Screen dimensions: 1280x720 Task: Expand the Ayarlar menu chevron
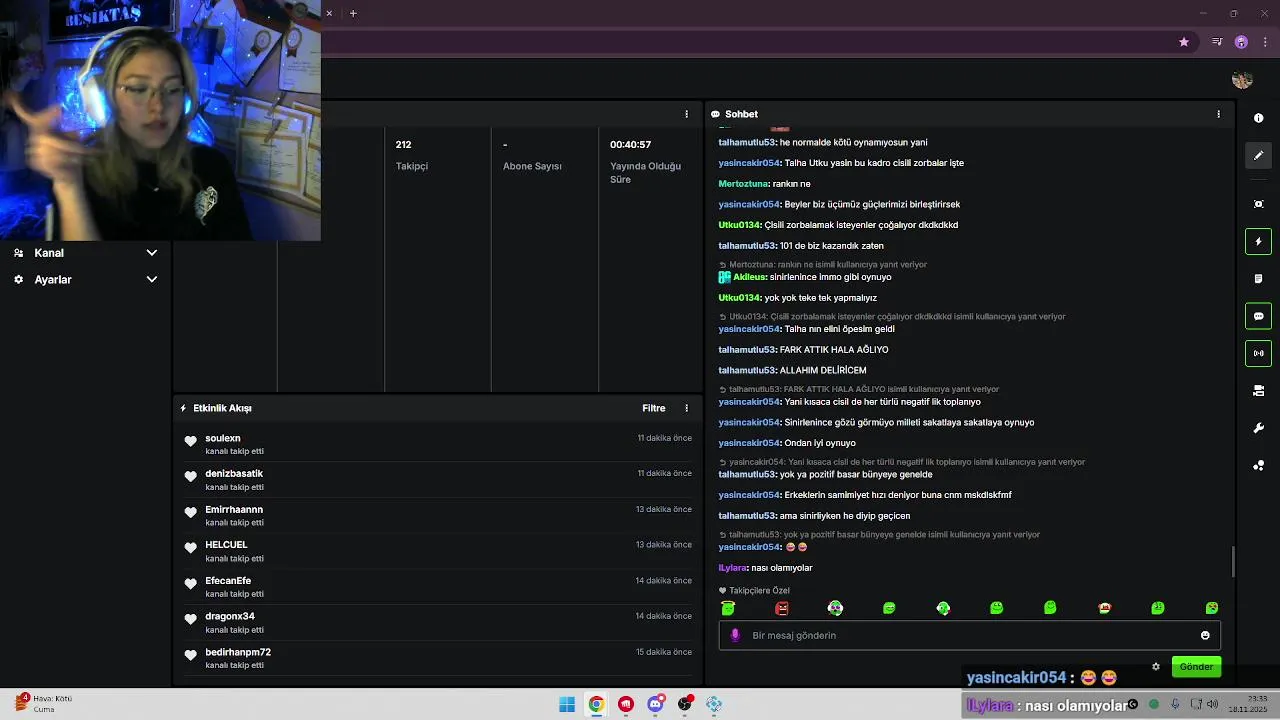pos(152,280)
